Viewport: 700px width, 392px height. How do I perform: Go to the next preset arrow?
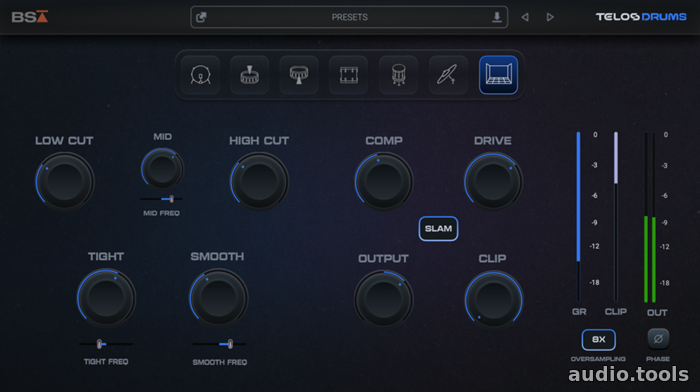point(550,17)
